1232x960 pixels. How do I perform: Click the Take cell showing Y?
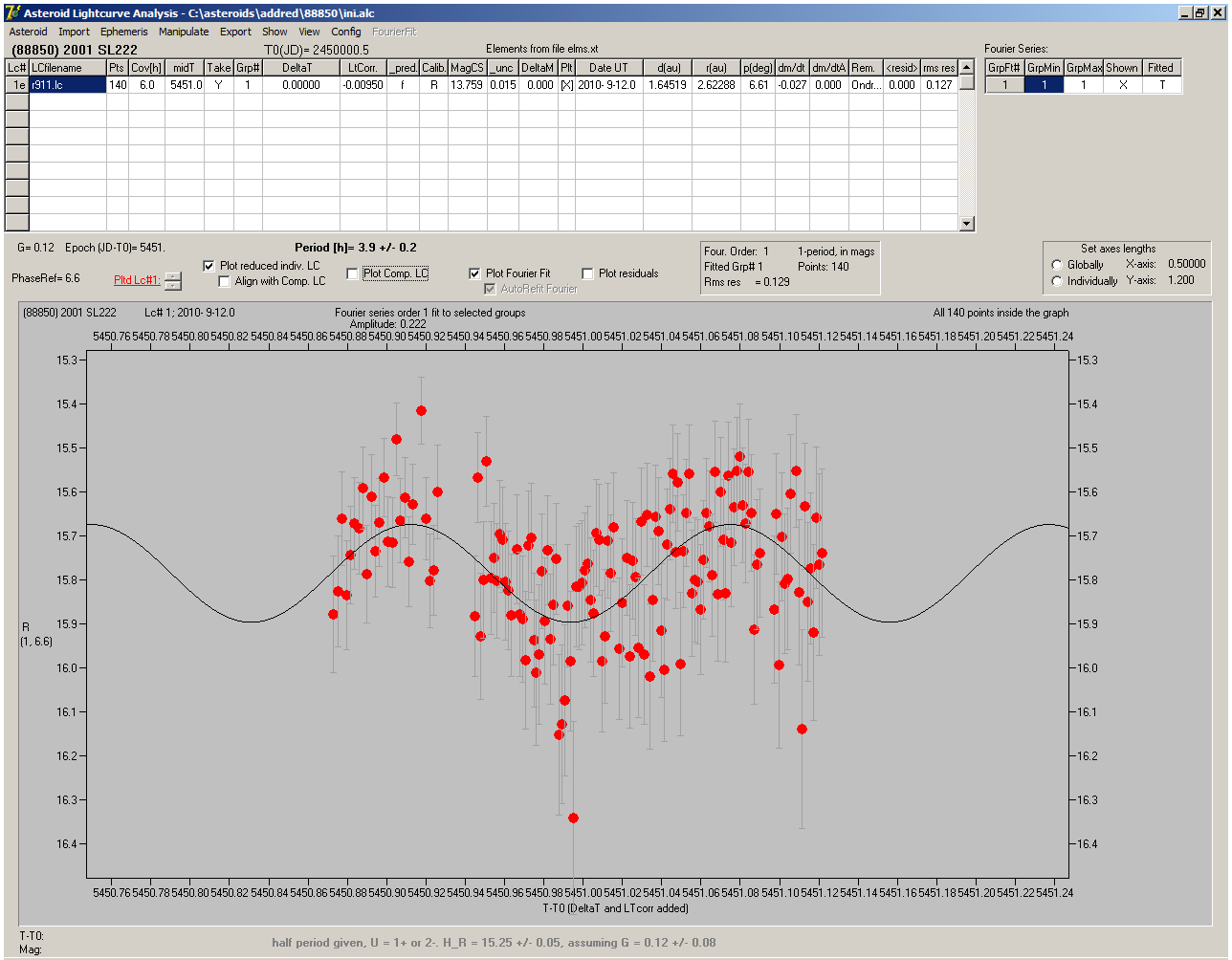point(218,85)
